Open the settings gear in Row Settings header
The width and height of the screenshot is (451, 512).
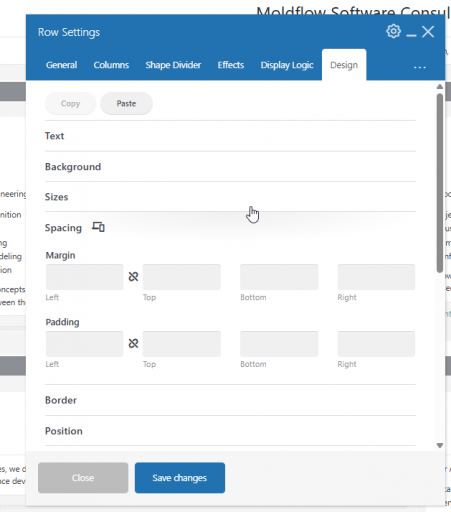tap(393, 32)
